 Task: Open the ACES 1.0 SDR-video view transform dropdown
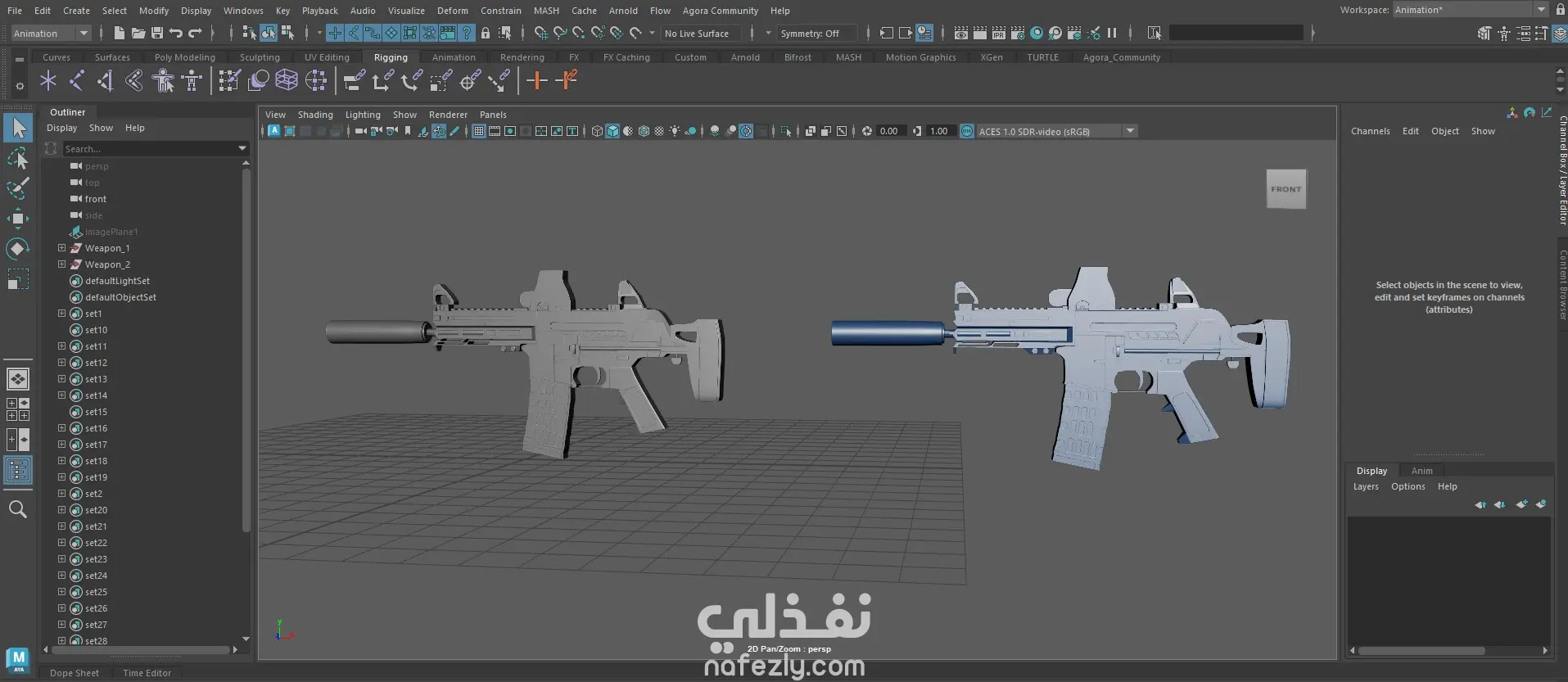1056,131
